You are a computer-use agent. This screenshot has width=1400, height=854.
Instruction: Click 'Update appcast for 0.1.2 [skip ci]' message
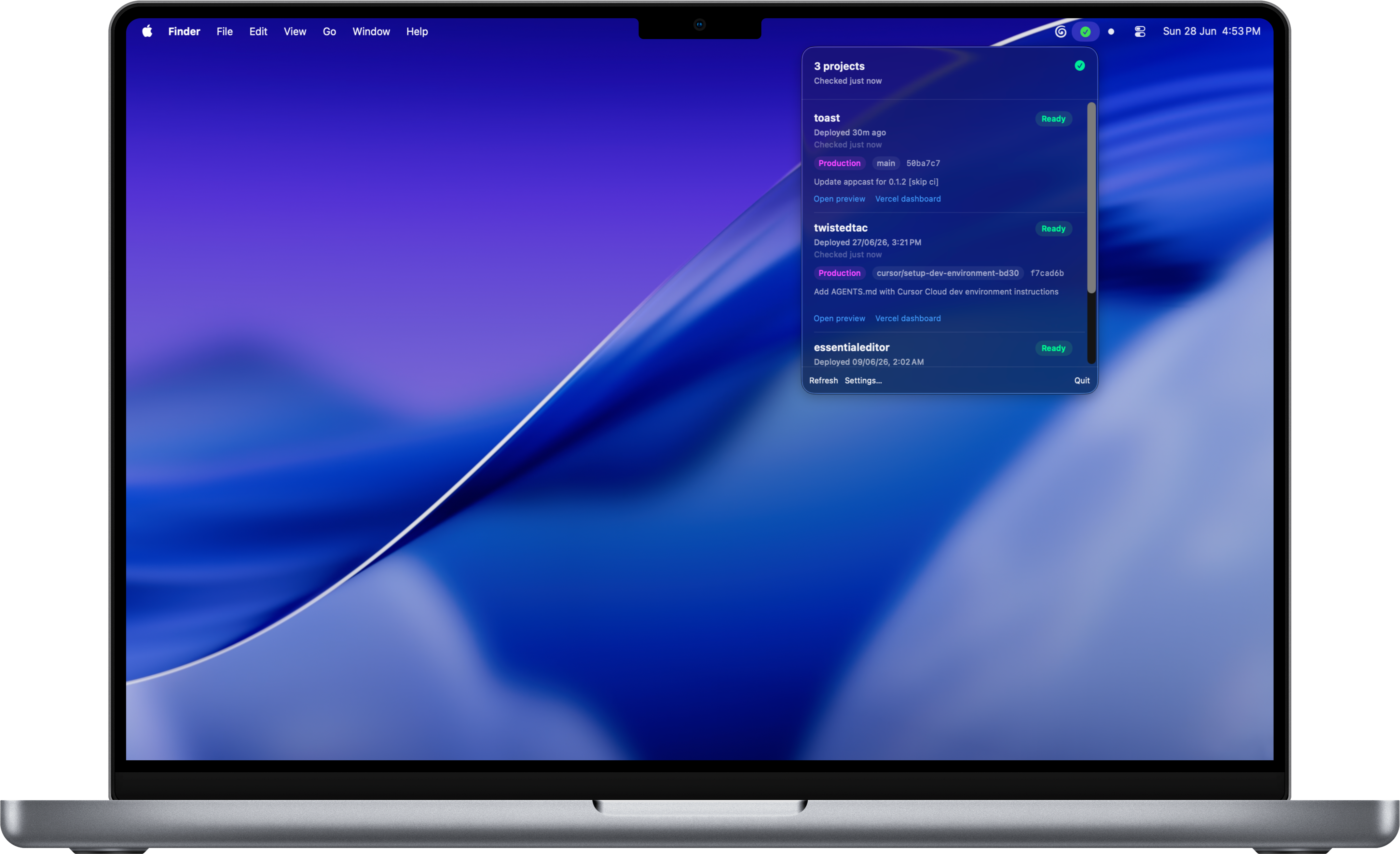(x=875, y=182)
